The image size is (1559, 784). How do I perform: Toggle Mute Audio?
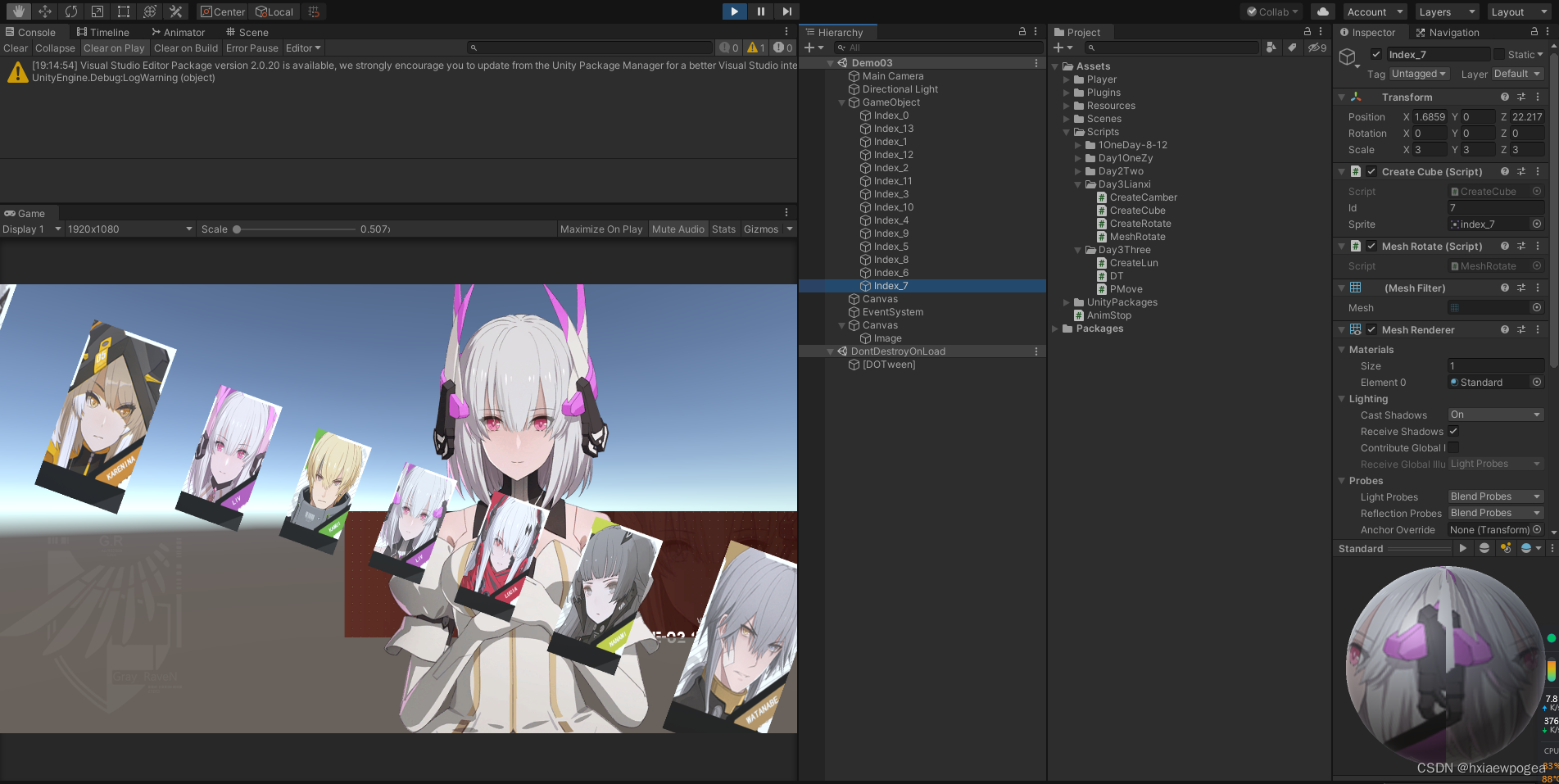pyautogui.click(x=678, y=229)
